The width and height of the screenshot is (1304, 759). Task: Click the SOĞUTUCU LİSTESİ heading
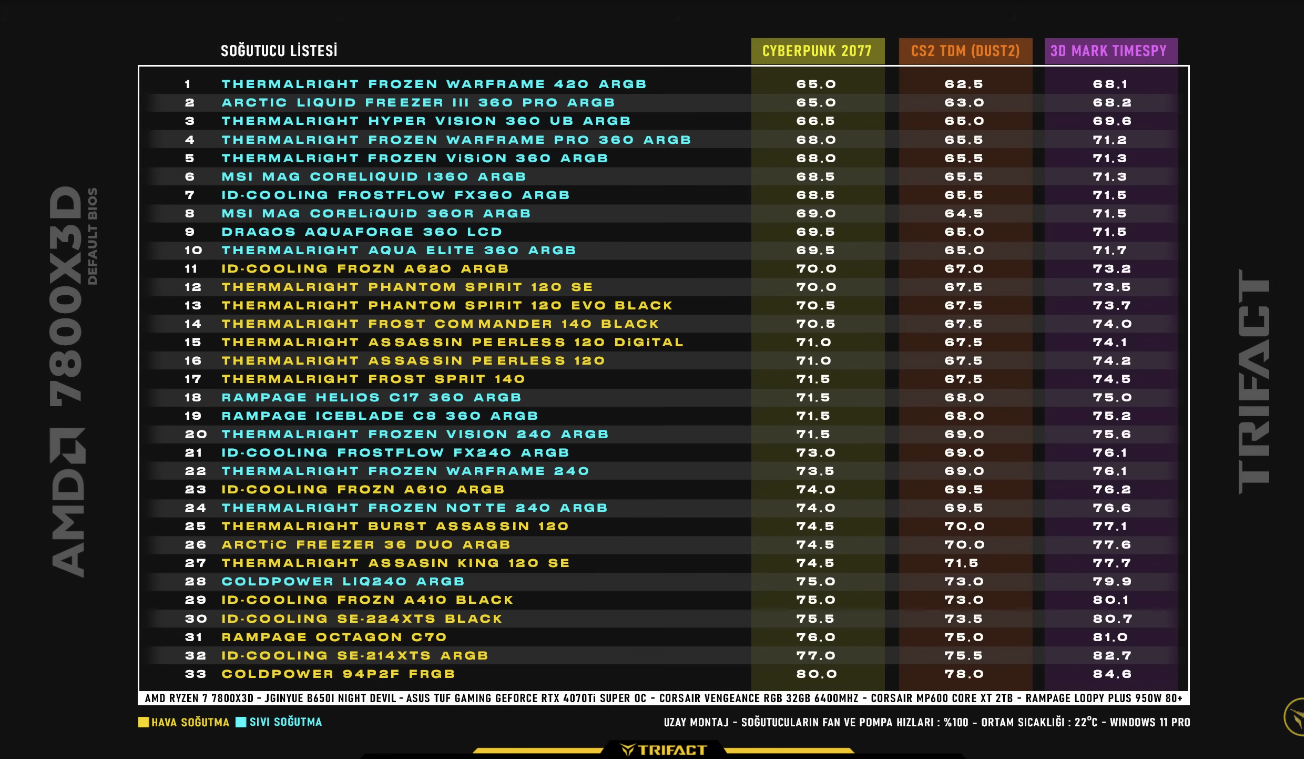point(279,50)
